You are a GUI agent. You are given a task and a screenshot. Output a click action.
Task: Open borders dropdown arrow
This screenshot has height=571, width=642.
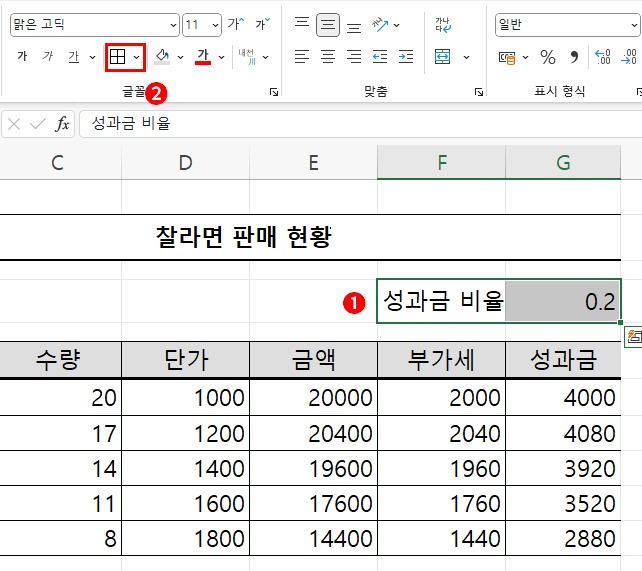click(137, 57)
